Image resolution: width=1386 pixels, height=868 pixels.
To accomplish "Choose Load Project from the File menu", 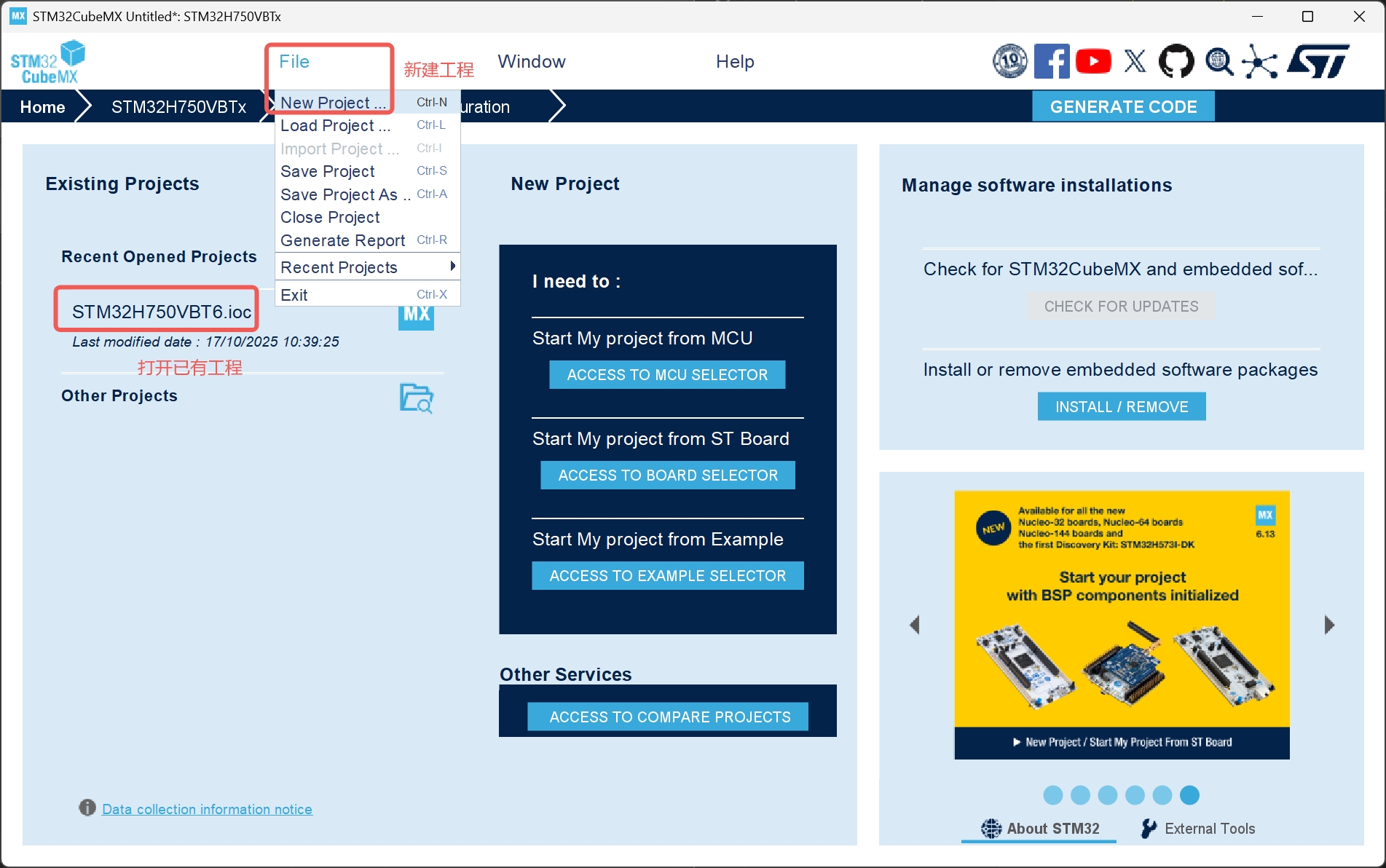I will pos(368,125).
